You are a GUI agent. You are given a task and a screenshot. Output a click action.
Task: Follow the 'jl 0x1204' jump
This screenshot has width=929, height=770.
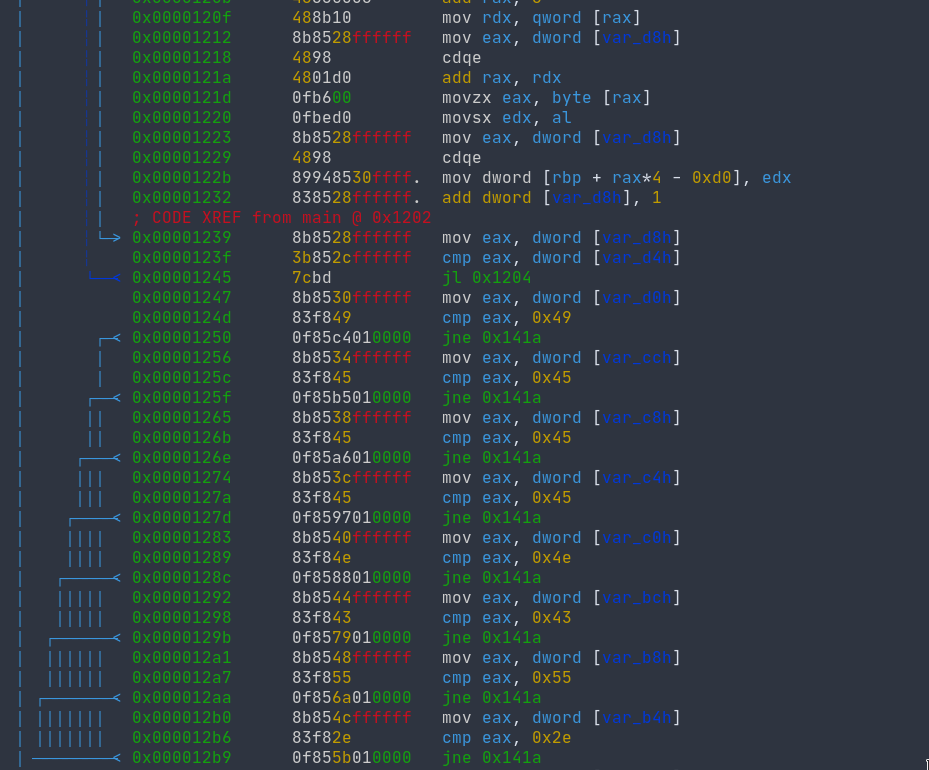pyautogui.click(x=486, y=278)
